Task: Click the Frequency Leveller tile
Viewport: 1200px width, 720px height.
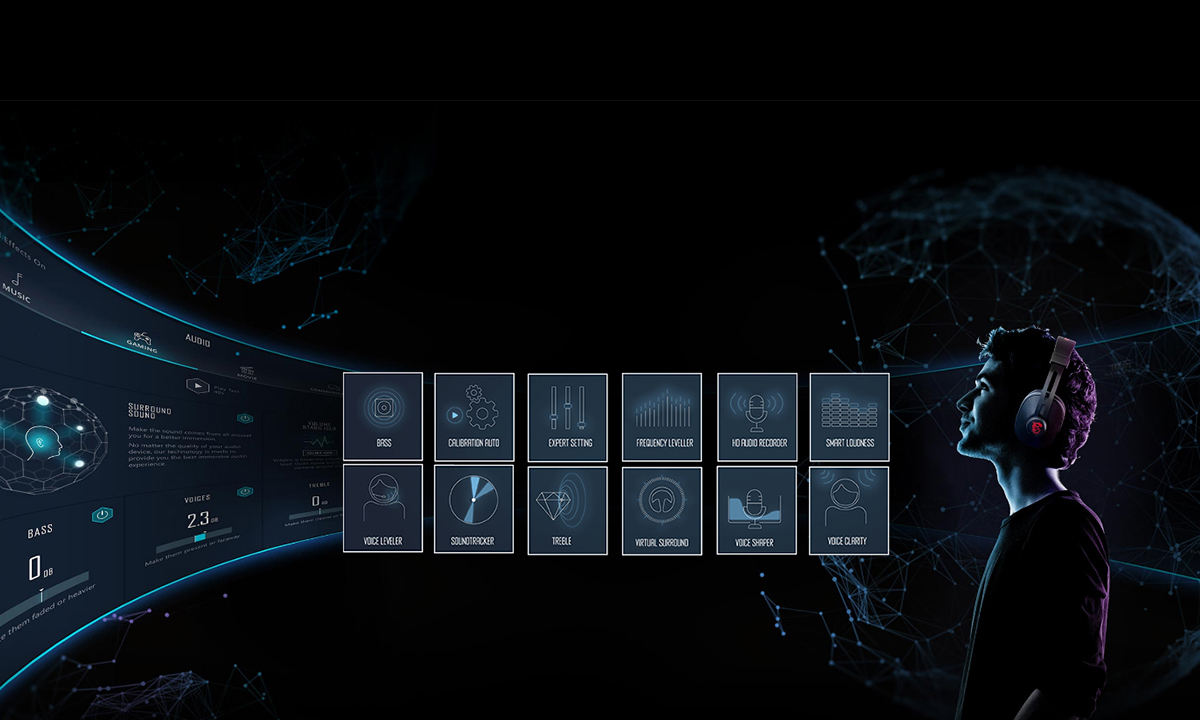Action: [x=661, y=417]
